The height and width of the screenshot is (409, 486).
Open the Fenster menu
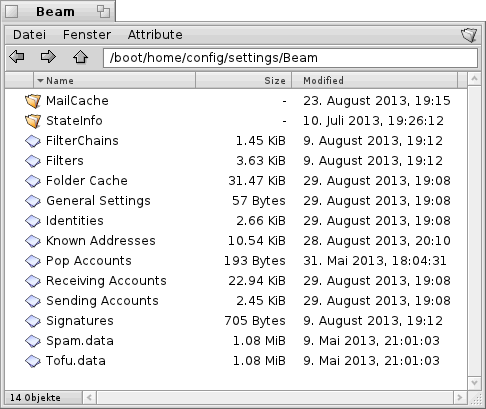87,35
